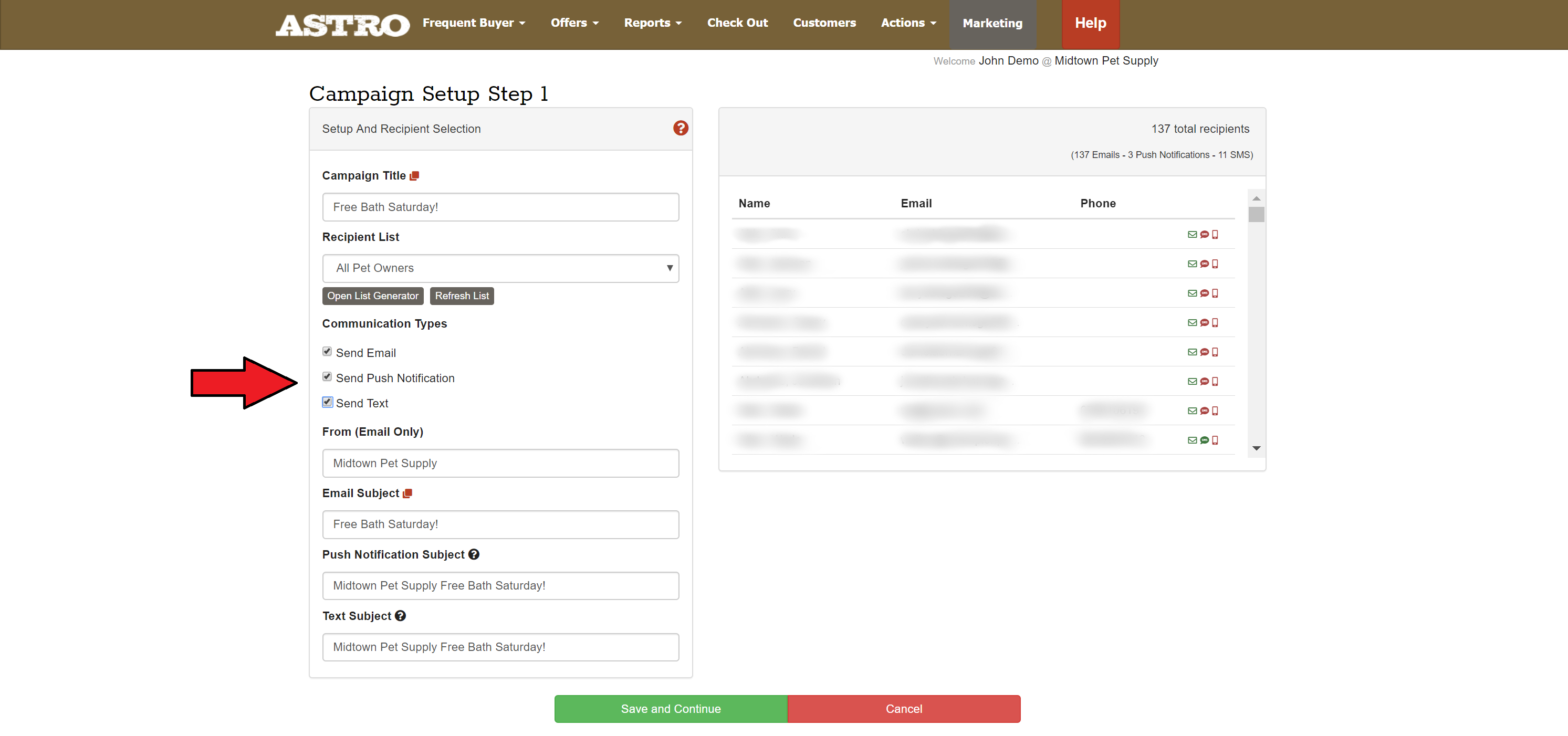Open the Marketing tab
1568x736 pixels.
[x=991, y=24]
